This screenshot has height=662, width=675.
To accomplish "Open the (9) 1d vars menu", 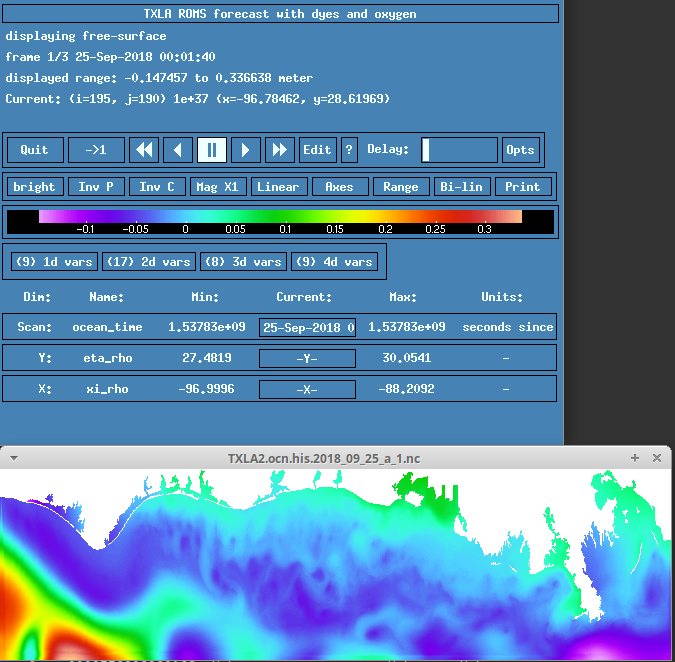I will point(54,262).
